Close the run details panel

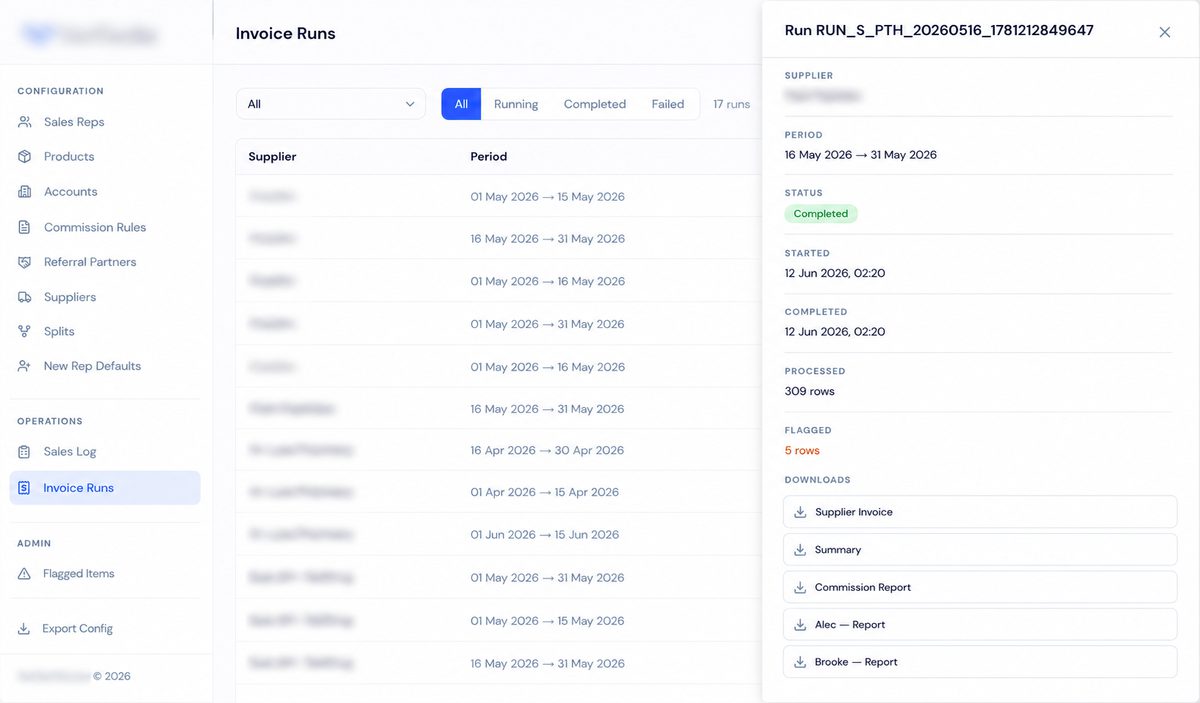[1165, 32]
